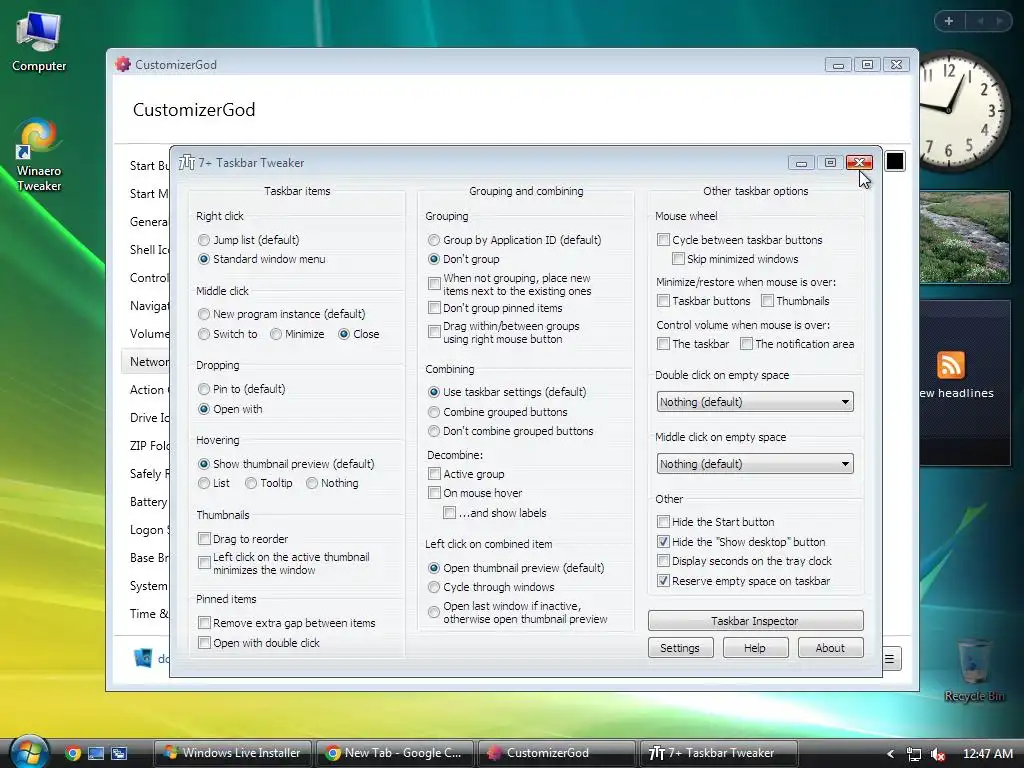Screen dimensions: 1024x768
Task: Select Group by Application ID (default)
Action: click(515, 240)
